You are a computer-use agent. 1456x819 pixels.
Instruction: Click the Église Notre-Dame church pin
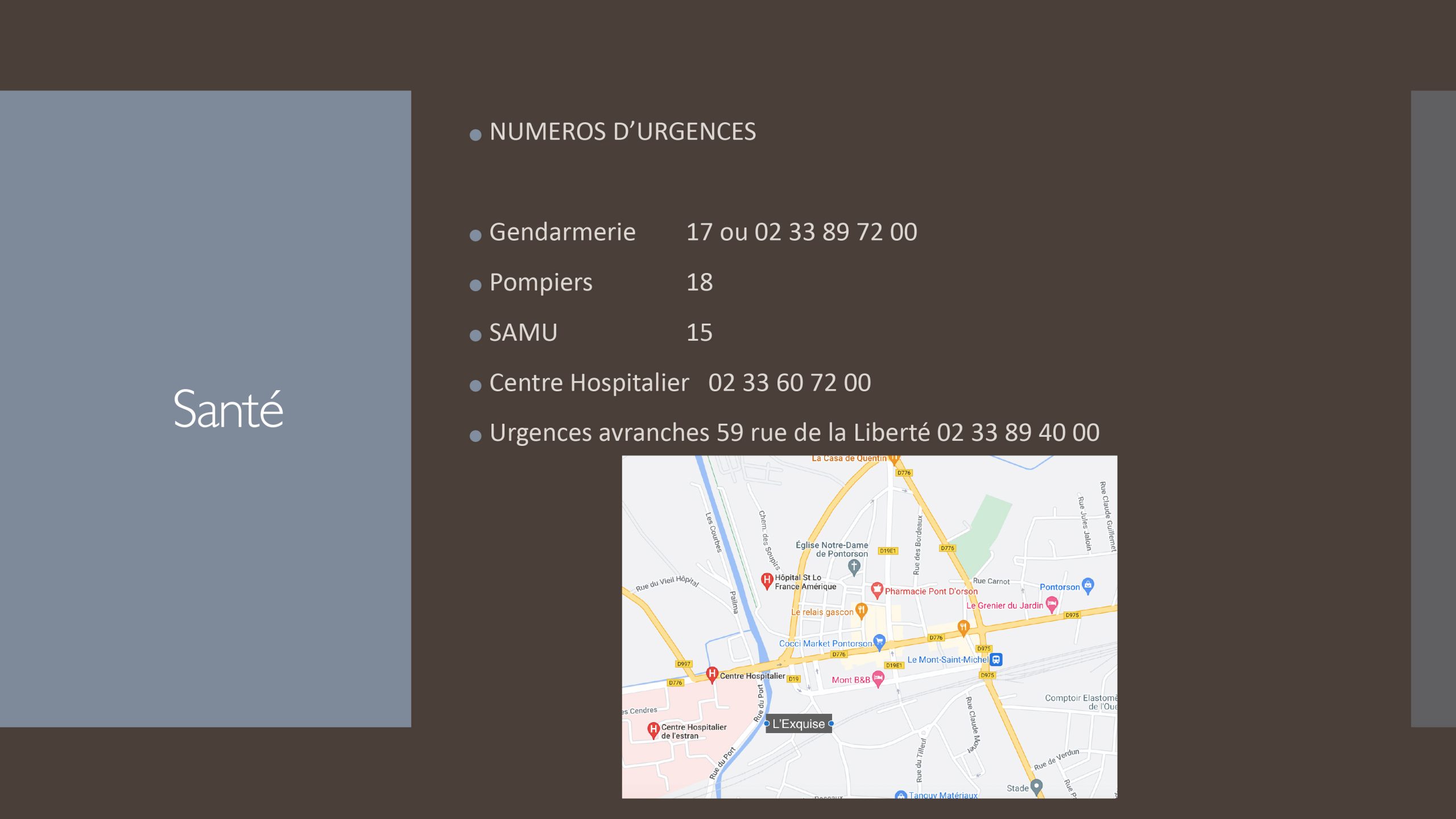tap(854, 566)
